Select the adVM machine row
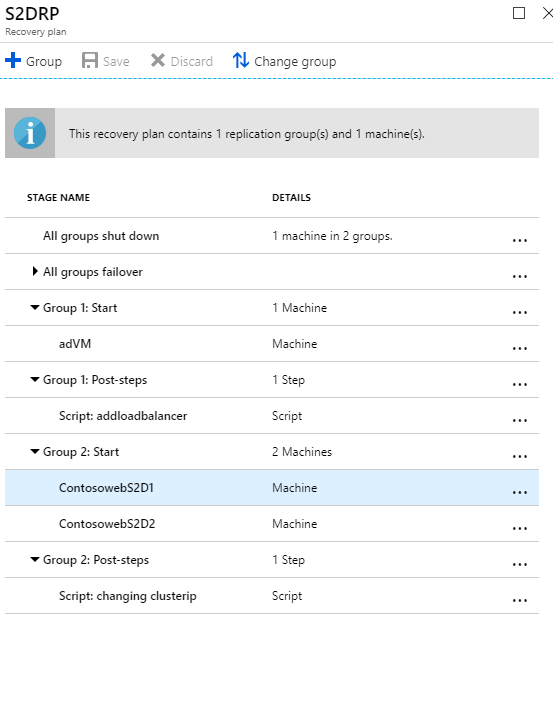The width and height of the screenshot is (553, 702). click(x=272, y=344)
